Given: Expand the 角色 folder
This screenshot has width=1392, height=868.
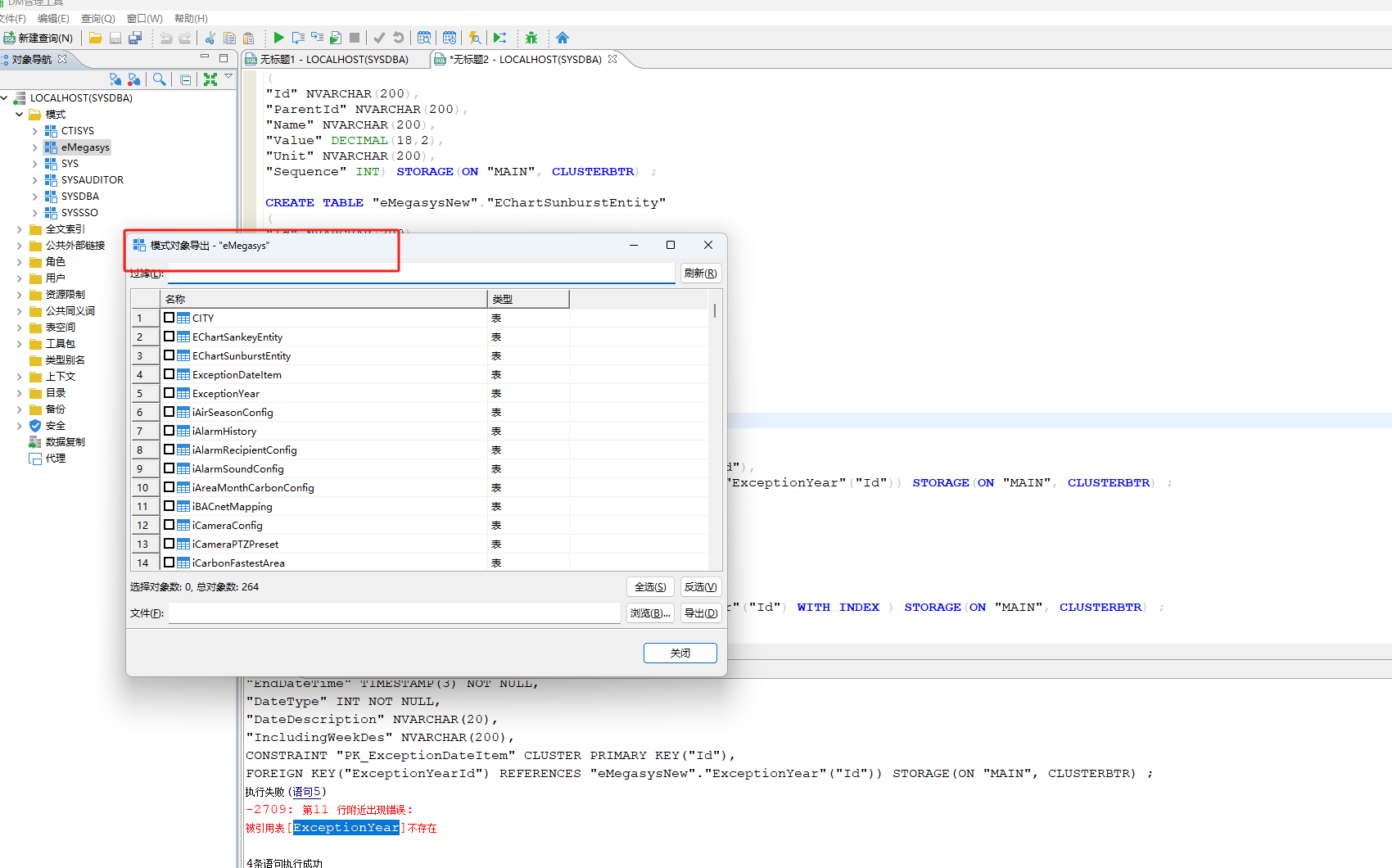Looking at the screenshot, I should [x=19, y=262].
